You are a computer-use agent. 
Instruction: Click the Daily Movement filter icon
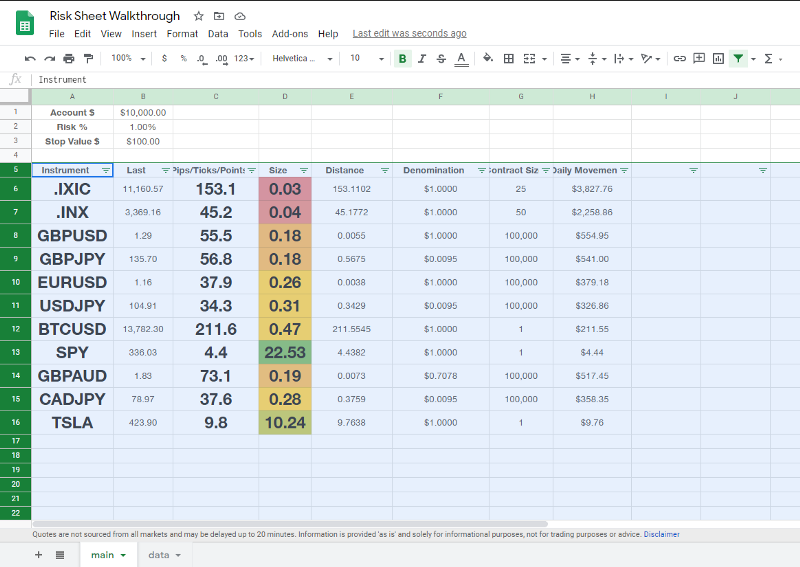click(x=624, y=170)
